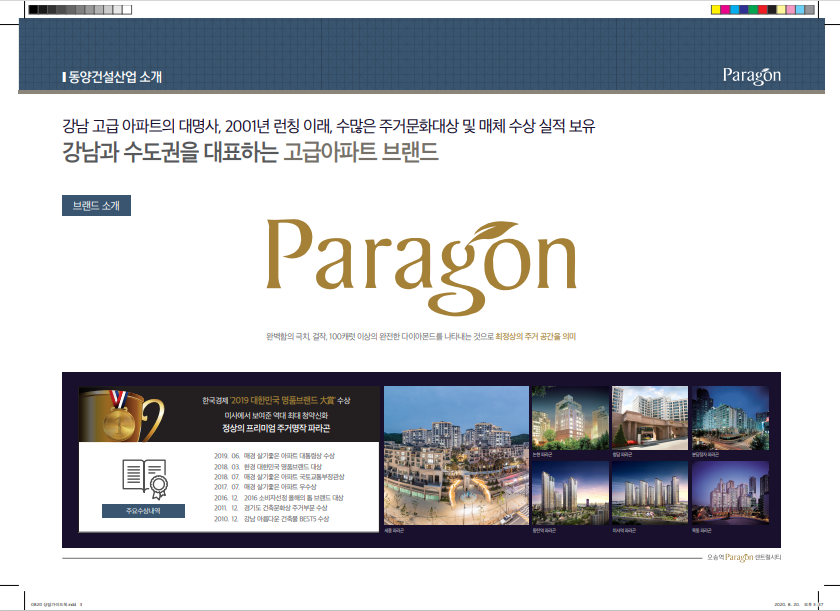840x611 pixels.
Task: Click the white Paragon logo in header banner
Action: 752,76
